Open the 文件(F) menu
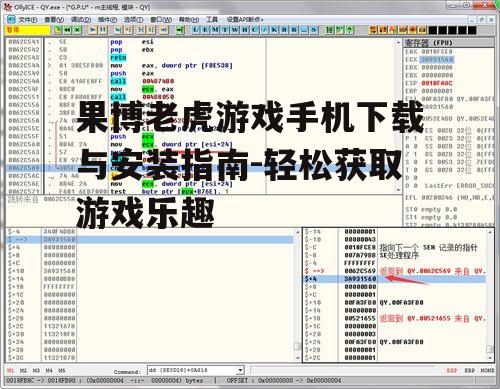The image size is (500, 389). pos(28,20)
